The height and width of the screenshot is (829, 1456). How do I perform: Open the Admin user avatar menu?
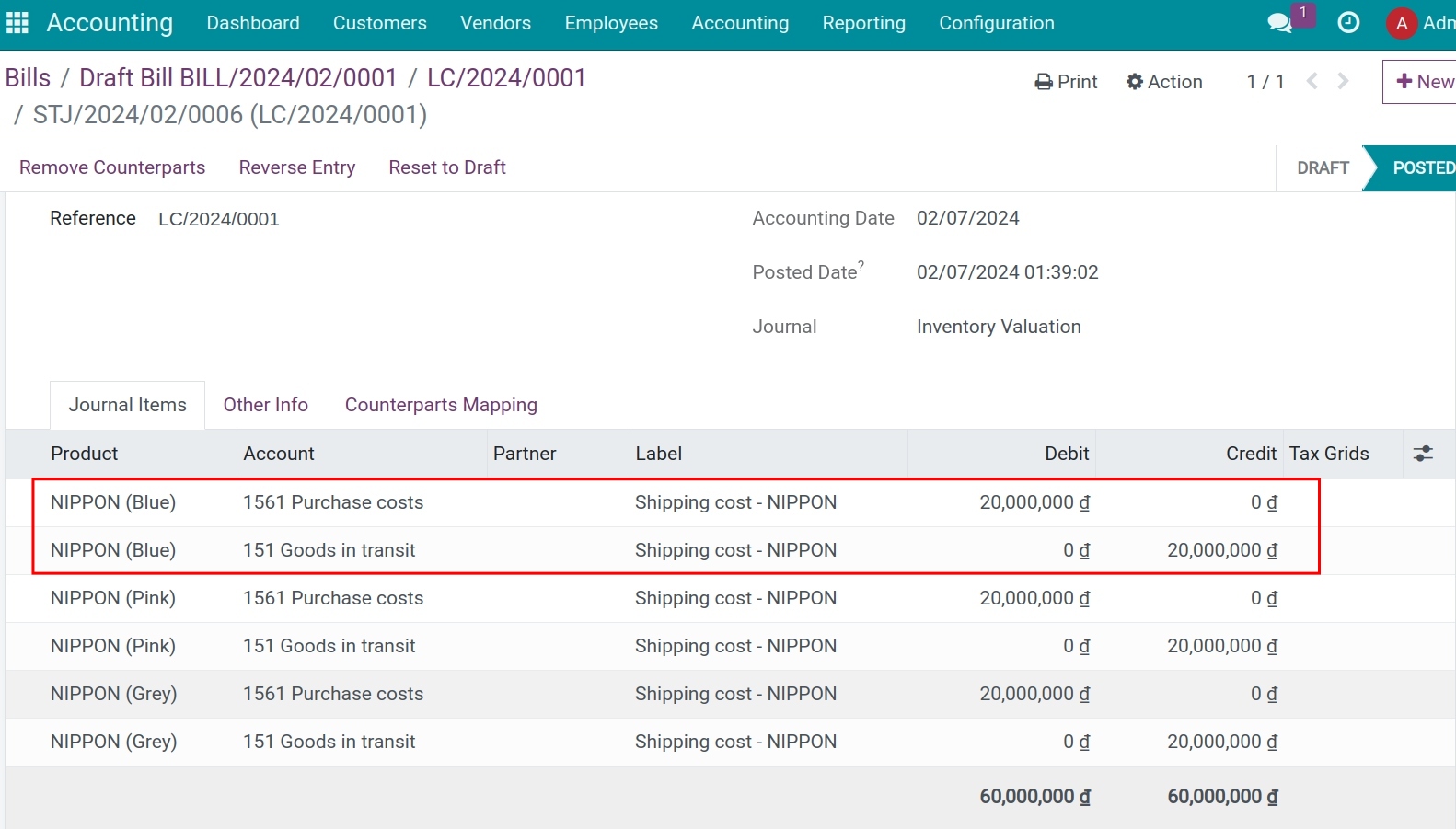pos(1420,23)
